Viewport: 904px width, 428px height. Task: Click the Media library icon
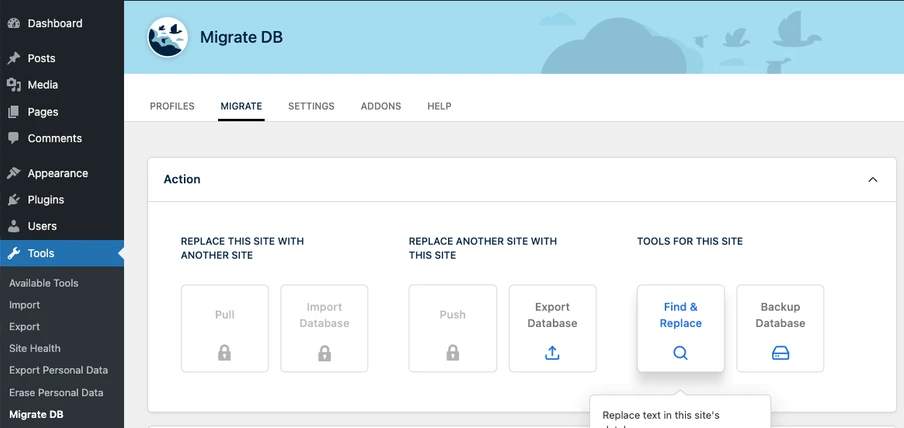tap(13, 85)
